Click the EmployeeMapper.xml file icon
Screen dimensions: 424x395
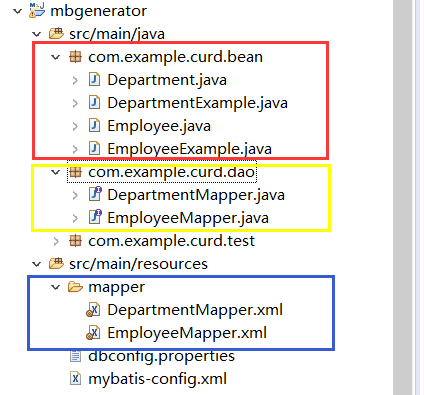(x=93, y=333)
